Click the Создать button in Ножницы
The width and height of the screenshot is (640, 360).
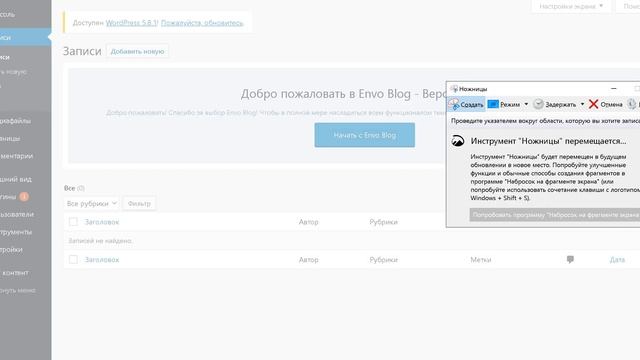tap(466, 104)
